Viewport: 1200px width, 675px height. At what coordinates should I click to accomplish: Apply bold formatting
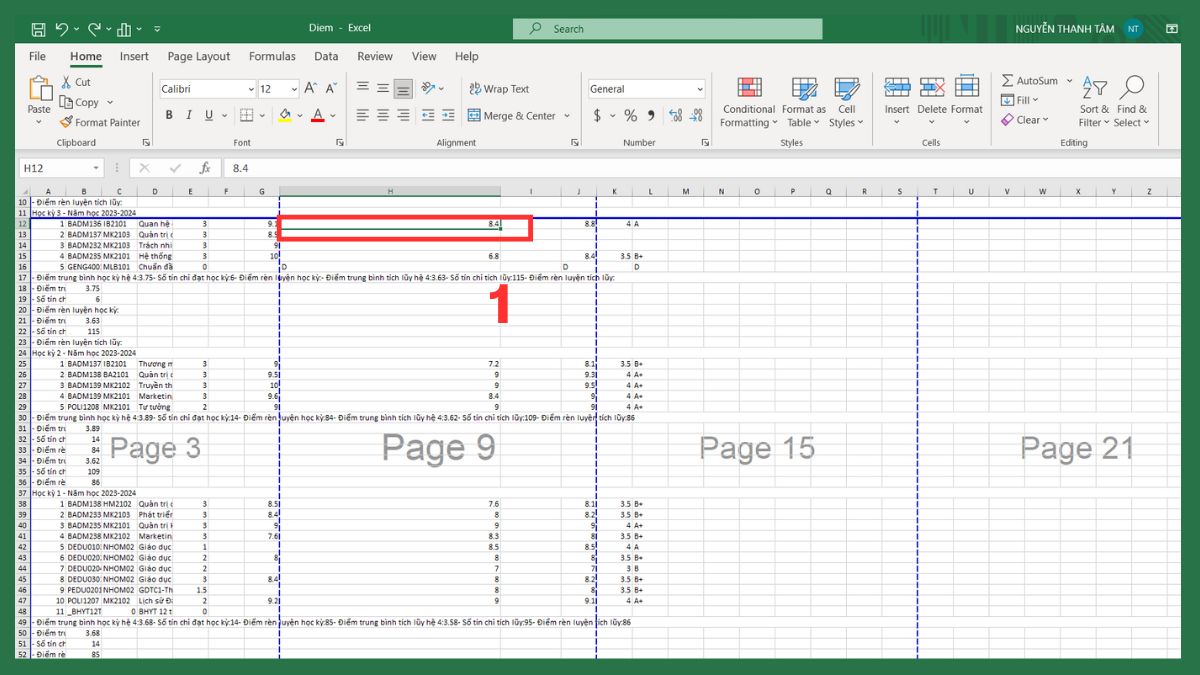click(169, 115)
